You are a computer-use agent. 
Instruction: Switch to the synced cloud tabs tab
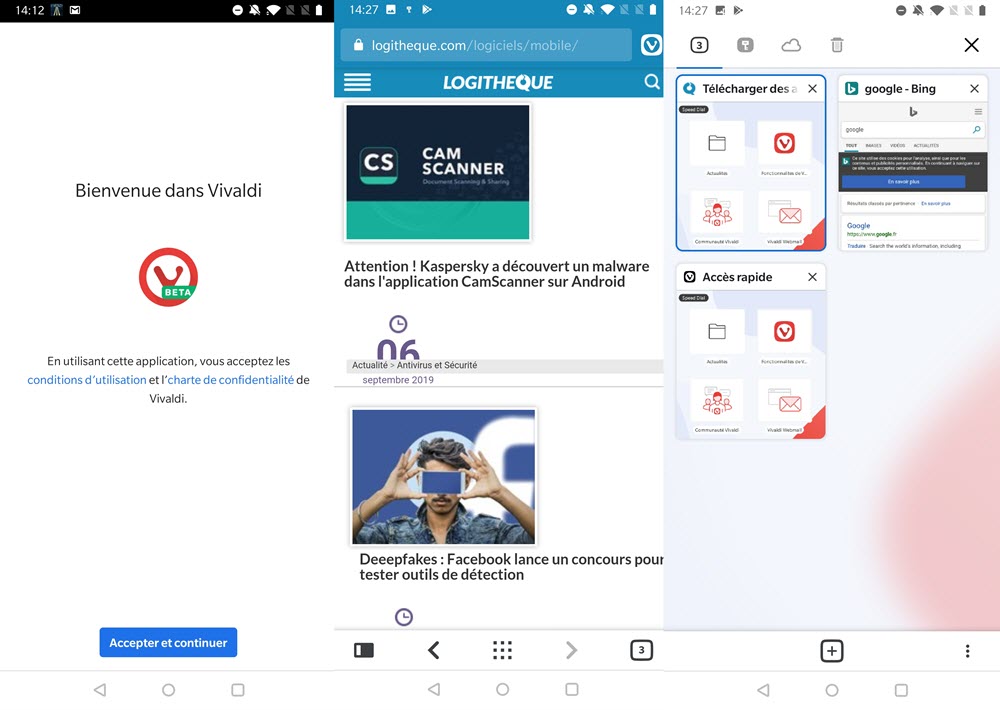click(791, 45)
